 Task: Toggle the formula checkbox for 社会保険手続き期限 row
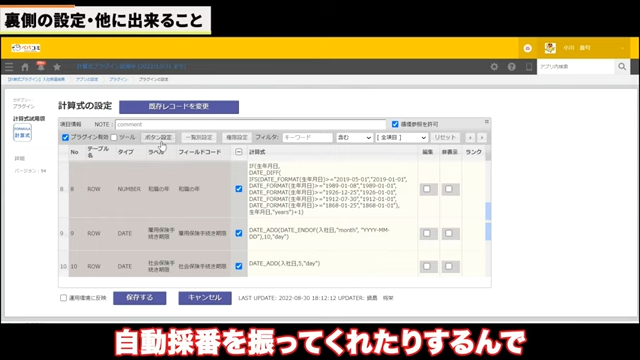click(x=239, y=266)
